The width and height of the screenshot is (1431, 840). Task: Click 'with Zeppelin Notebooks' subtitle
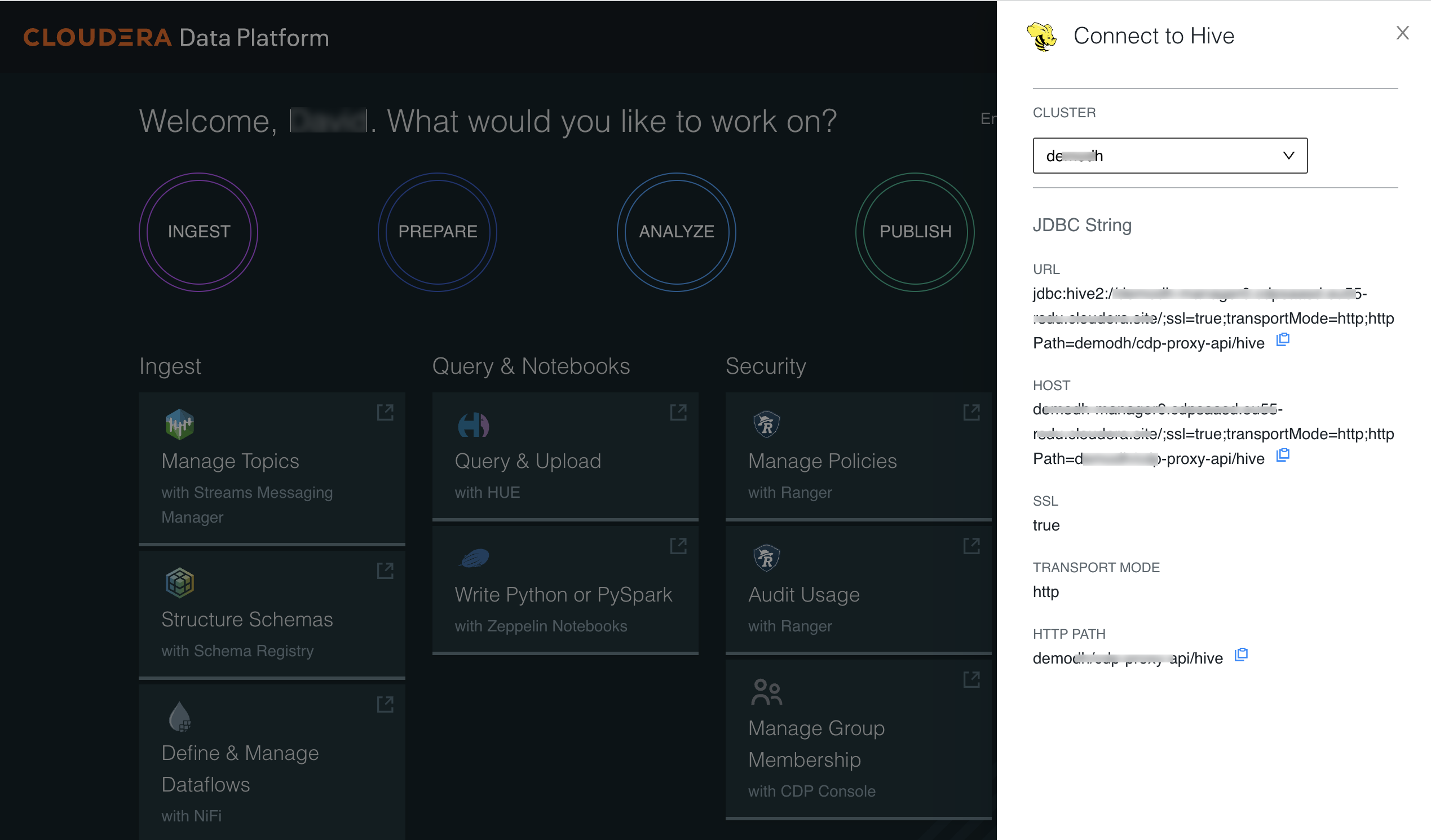(x=541, y=626)
